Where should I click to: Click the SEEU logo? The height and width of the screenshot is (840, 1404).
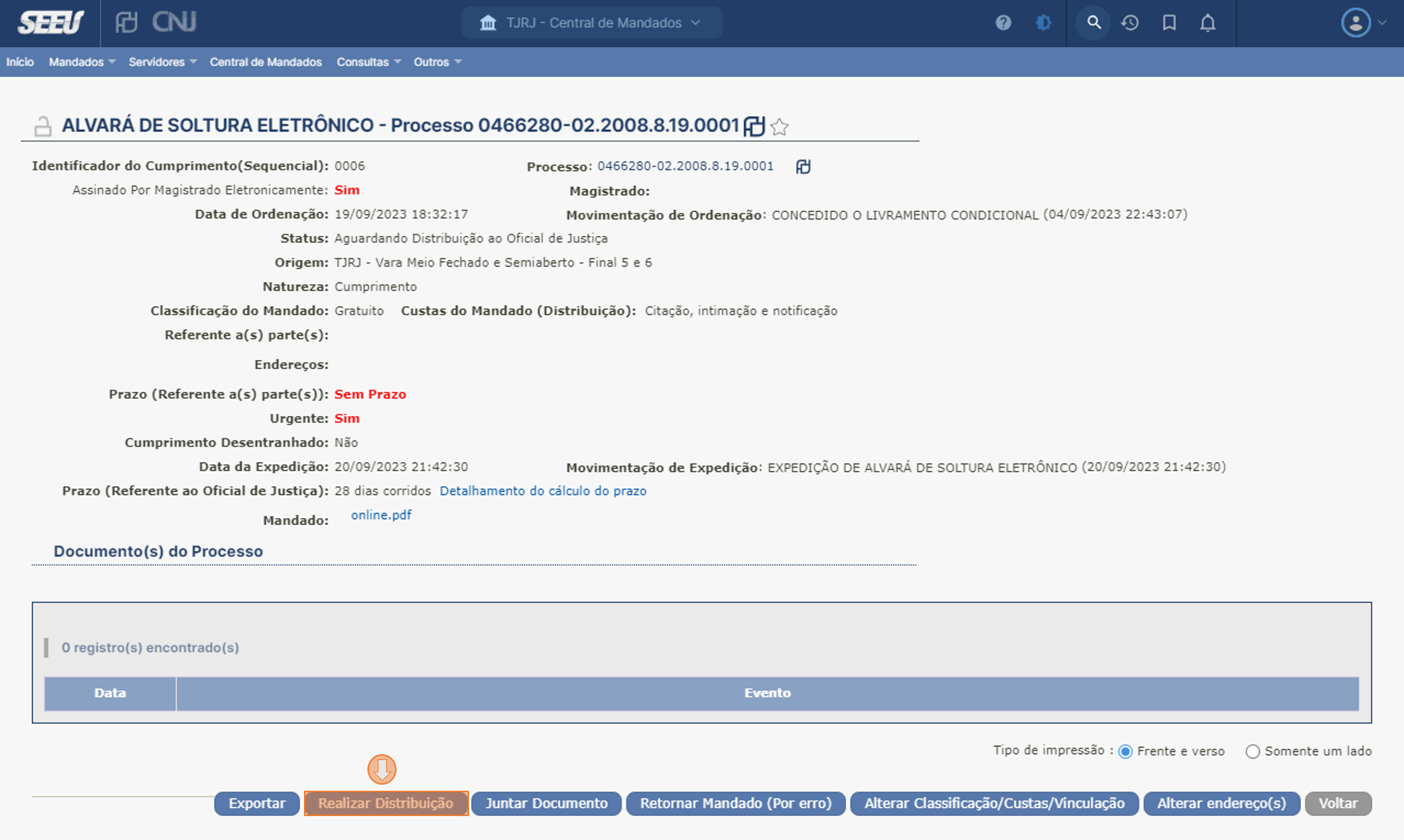tap(51, 22)
